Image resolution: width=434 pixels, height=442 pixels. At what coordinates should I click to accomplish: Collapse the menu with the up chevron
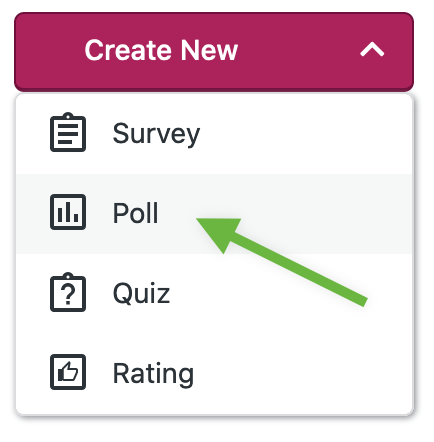[x=372, y=50]
